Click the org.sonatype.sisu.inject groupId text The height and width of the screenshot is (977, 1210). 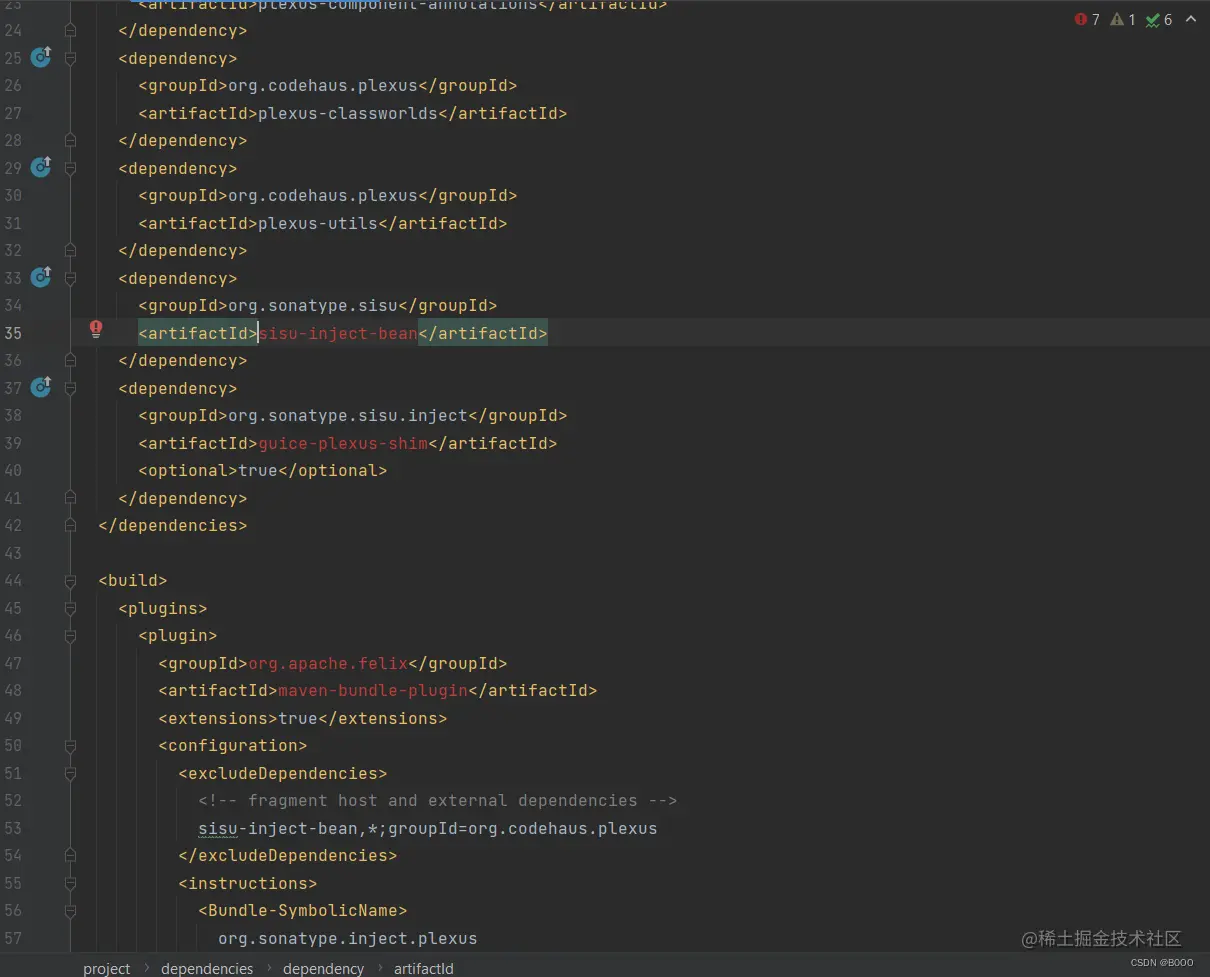348,415
